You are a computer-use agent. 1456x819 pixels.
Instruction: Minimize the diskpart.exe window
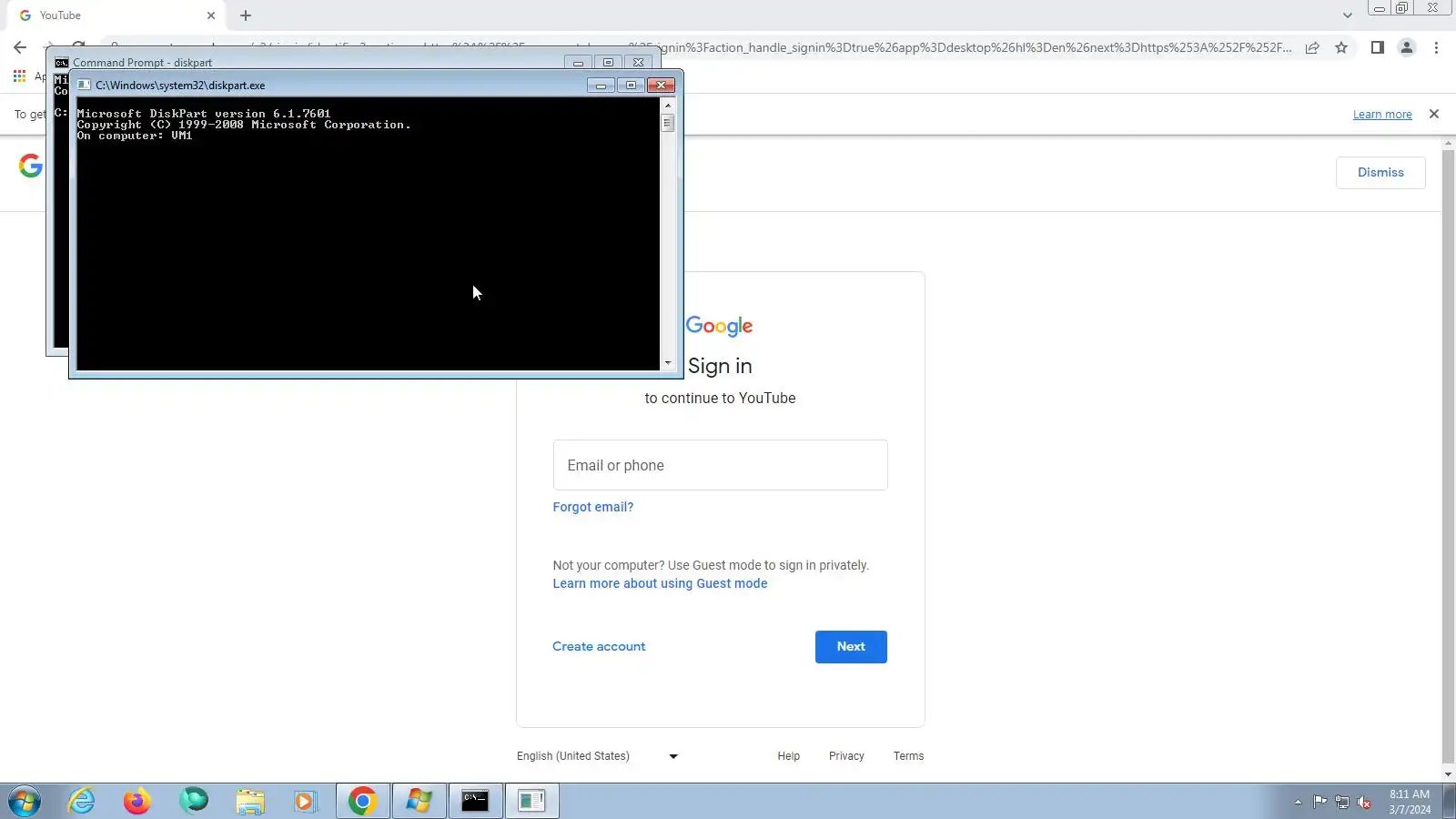click(601, 86)
